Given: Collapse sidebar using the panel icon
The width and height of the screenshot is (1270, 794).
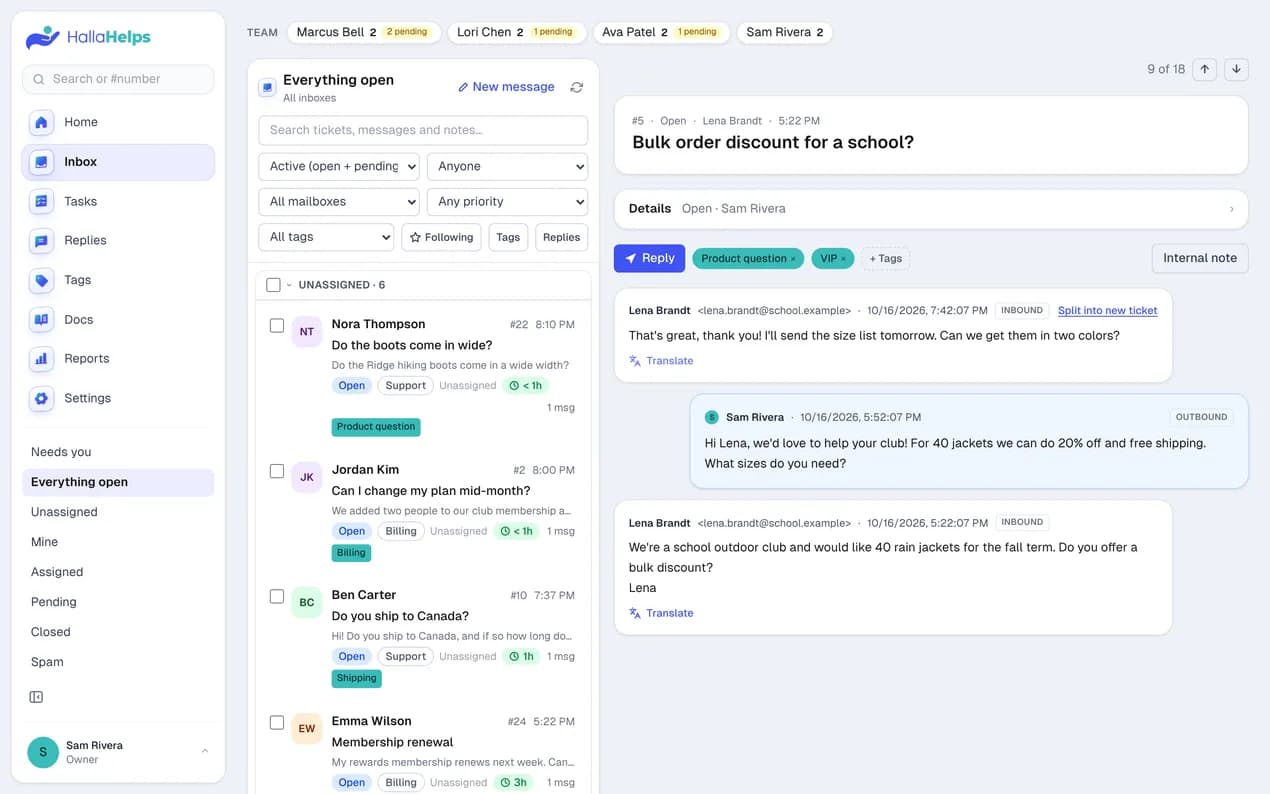Looking at the screenshot, I should coord(36,697).
